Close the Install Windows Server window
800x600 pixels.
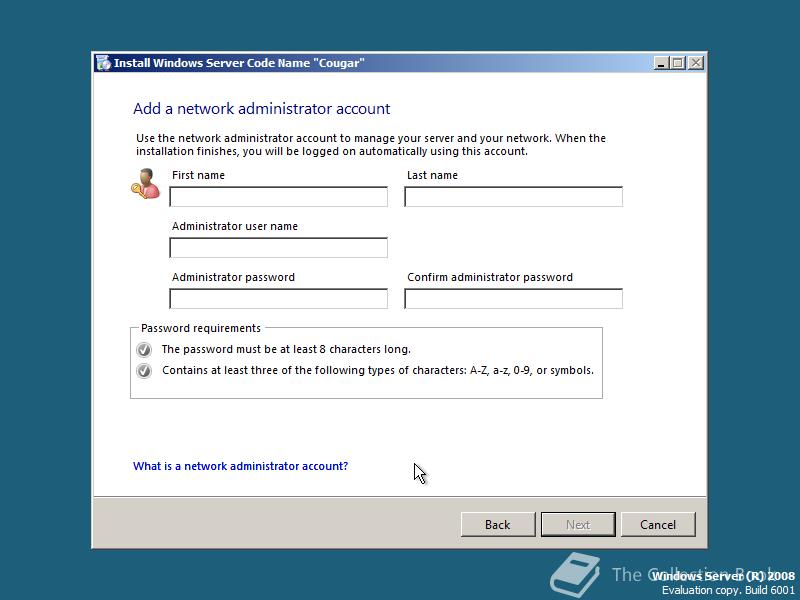tap(696, 63)
